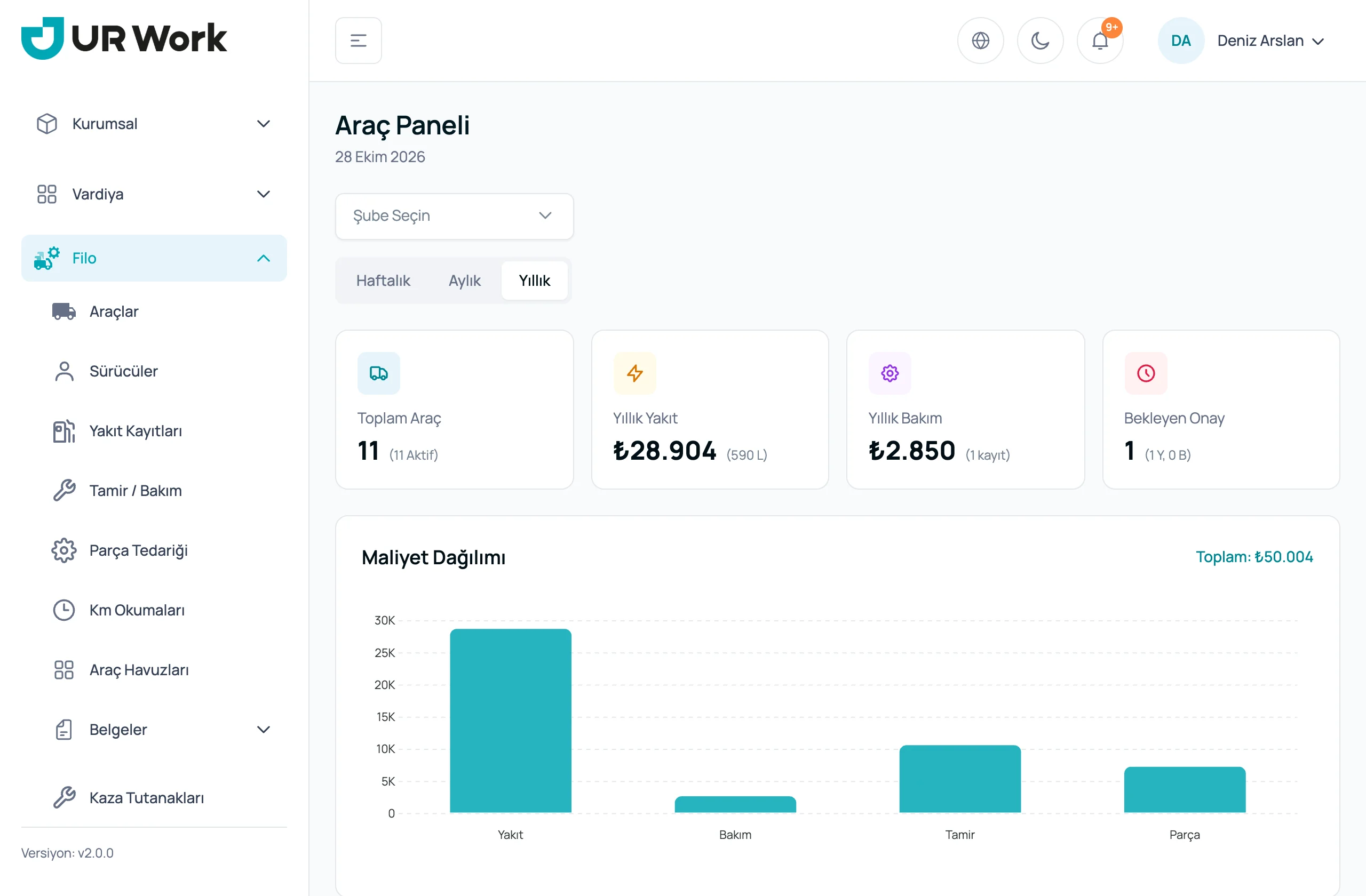Open Araç Havuzları via grid icon
This screenshot has height=896, width=1366.
pyautogui.click(x=63, y=670)
